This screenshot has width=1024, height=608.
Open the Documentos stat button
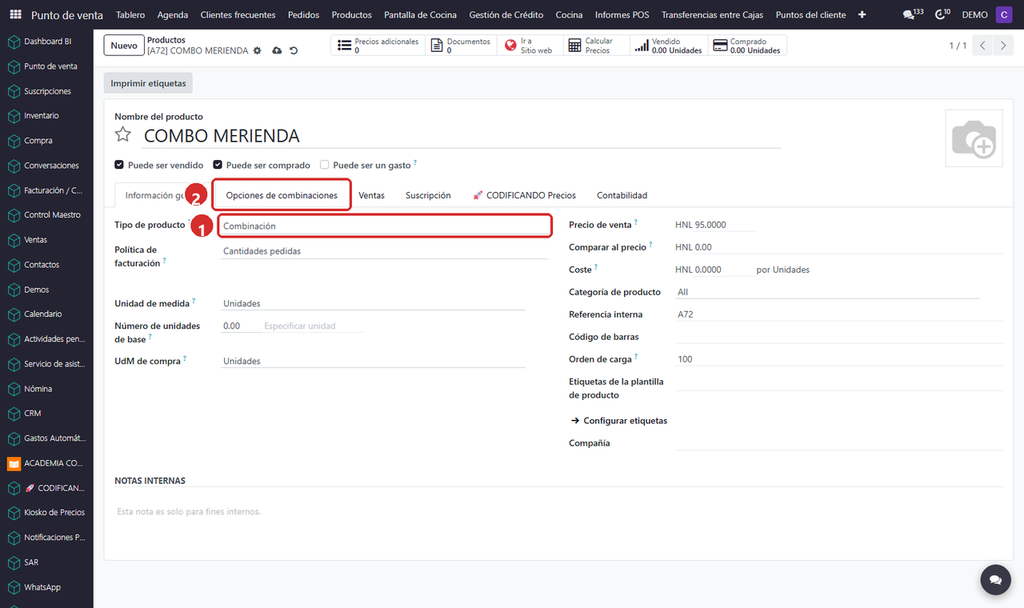[461, 45]
